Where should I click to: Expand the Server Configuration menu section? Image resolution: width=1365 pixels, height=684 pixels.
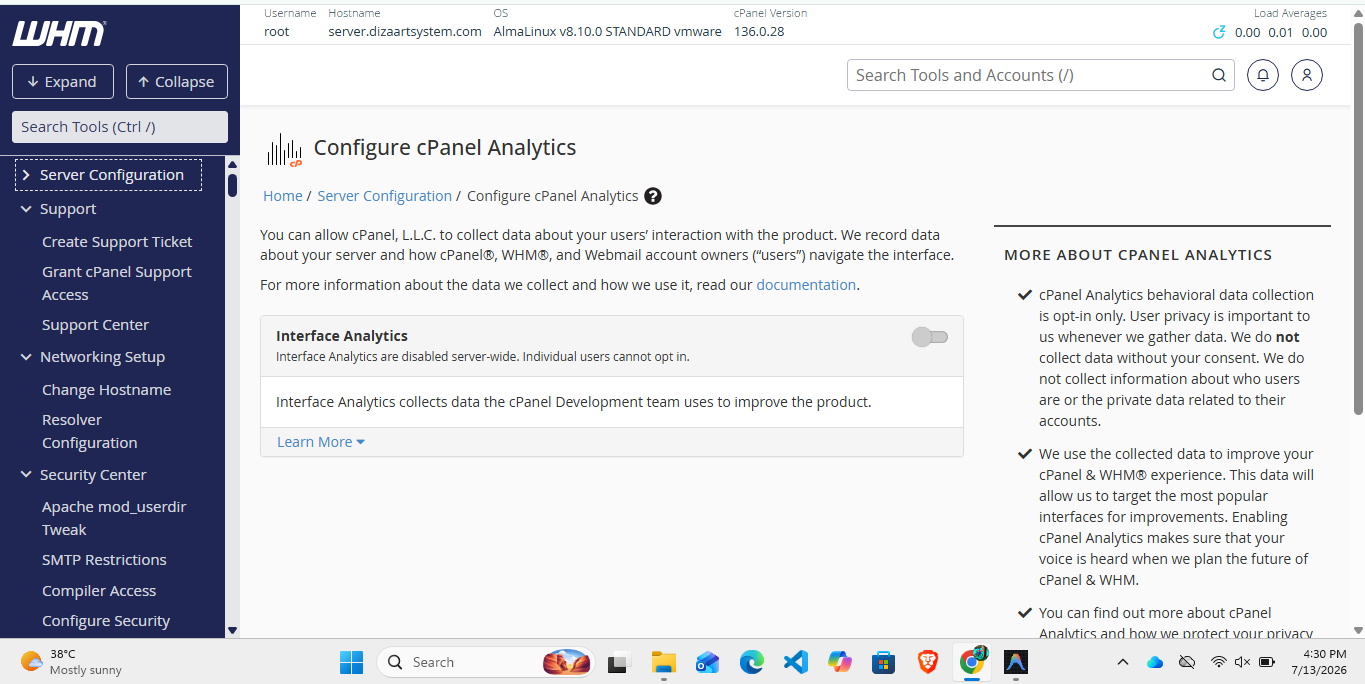point(109,175)
